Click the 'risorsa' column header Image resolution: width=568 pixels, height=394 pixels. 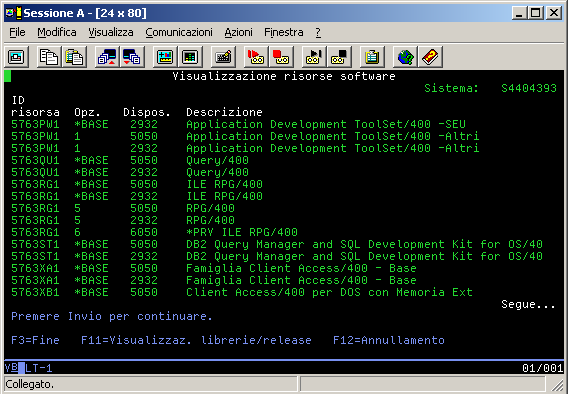click(x=35, y=112)
